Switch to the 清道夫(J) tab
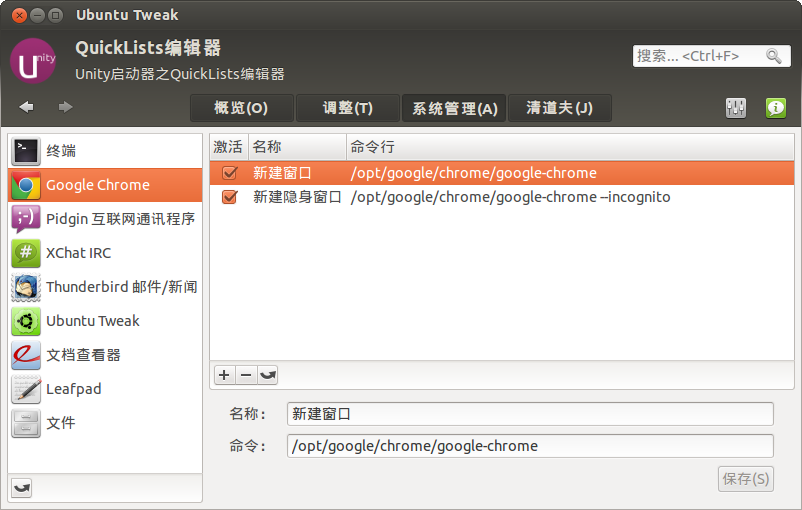Image resolution: width=802 pixels, height=510 pixels. coord(560,108)
